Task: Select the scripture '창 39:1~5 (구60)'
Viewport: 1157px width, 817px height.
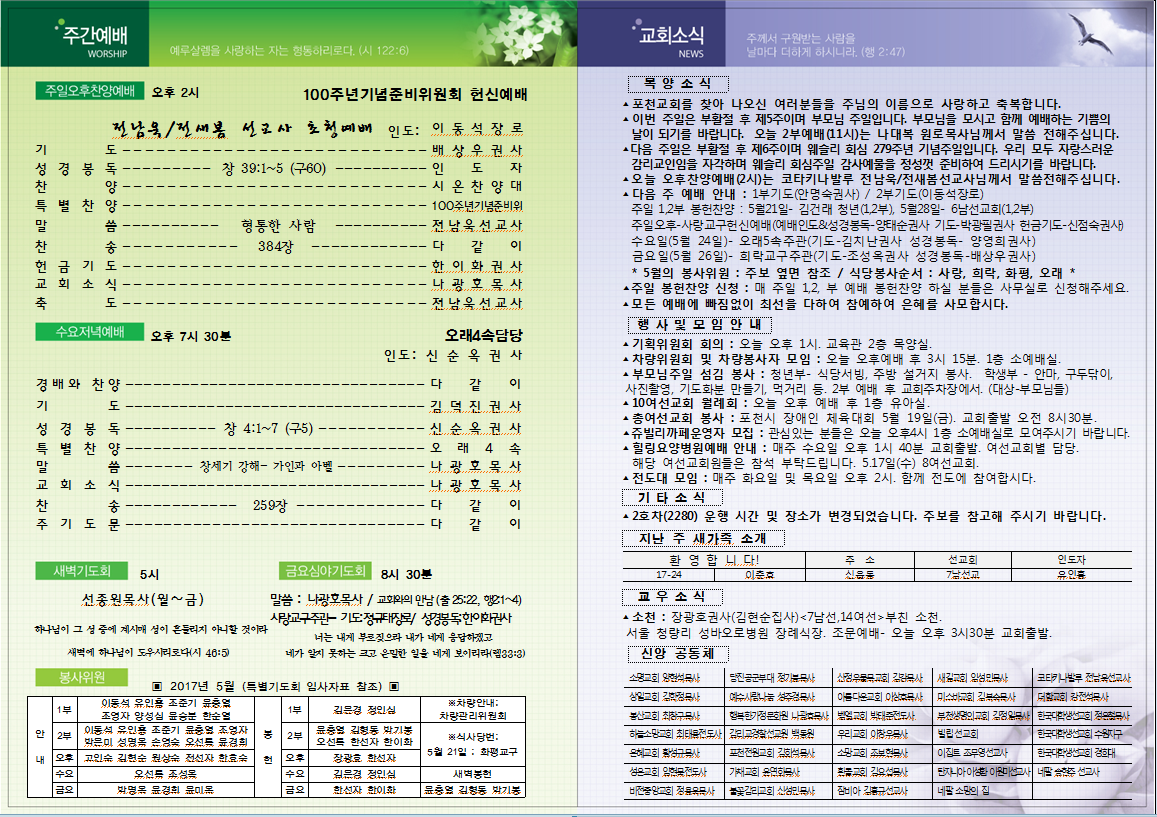Action: [274, 168]
